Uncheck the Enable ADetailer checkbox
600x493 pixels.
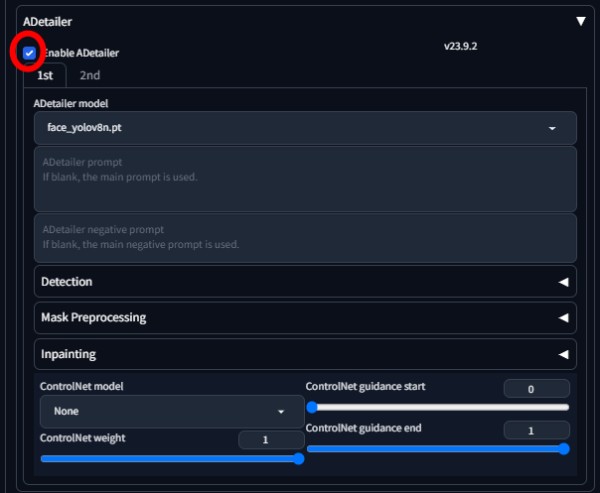point(29,53)
